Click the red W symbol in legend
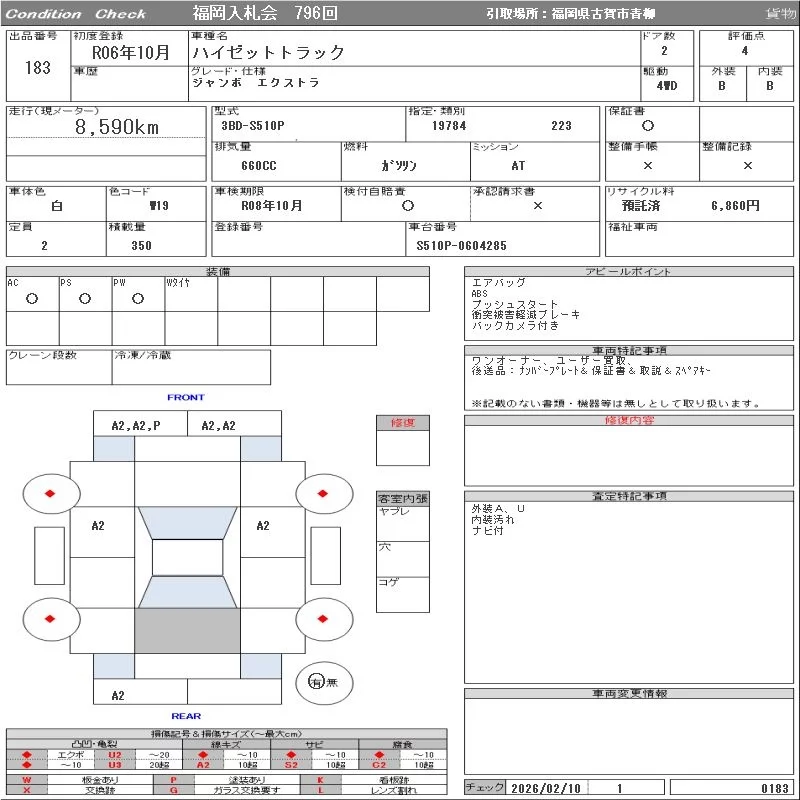The width and height of the screenshot is (800, 800). coord(27,779)
